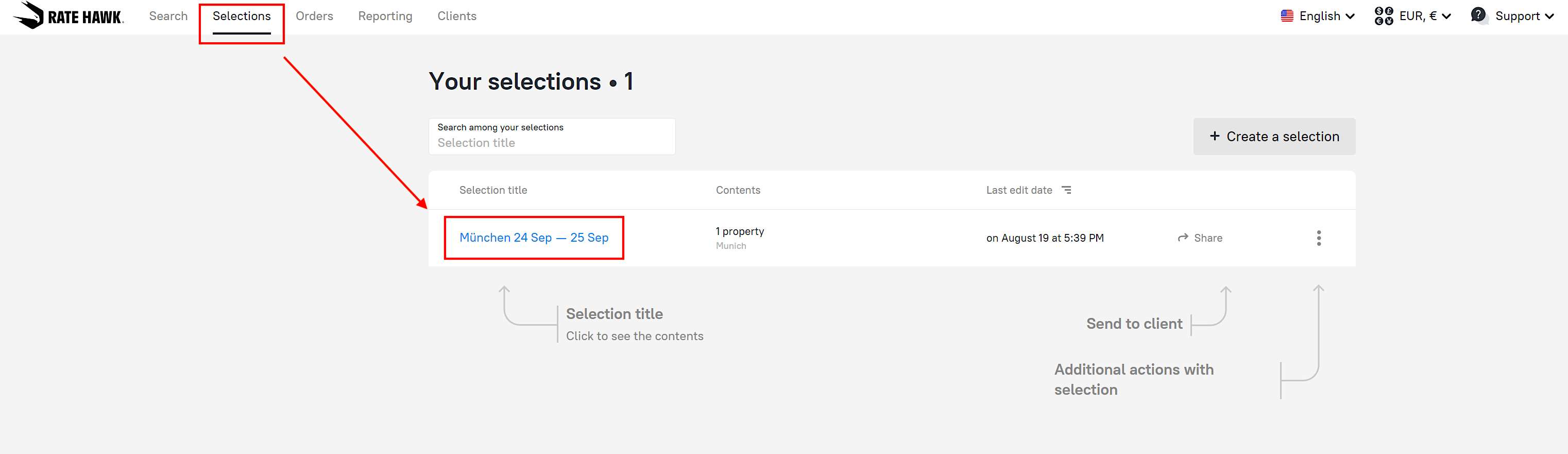Image resolution: width=1568 pixels, height=454 pixels.
Task: Click the plus icon in Create a selection
Action: (x=1214, y=137)
